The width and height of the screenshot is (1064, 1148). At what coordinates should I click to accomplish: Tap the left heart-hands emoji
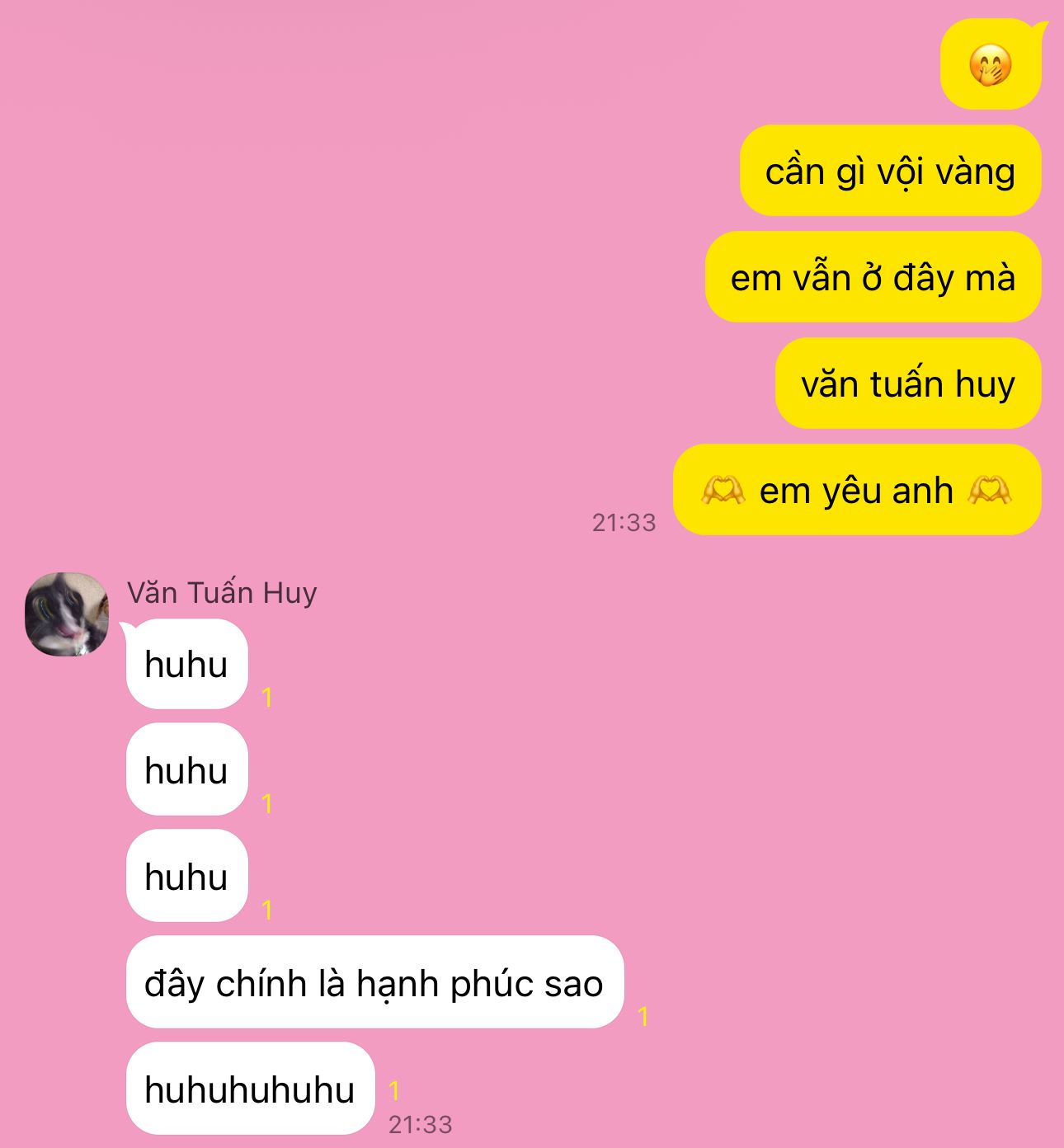[723, 490]
